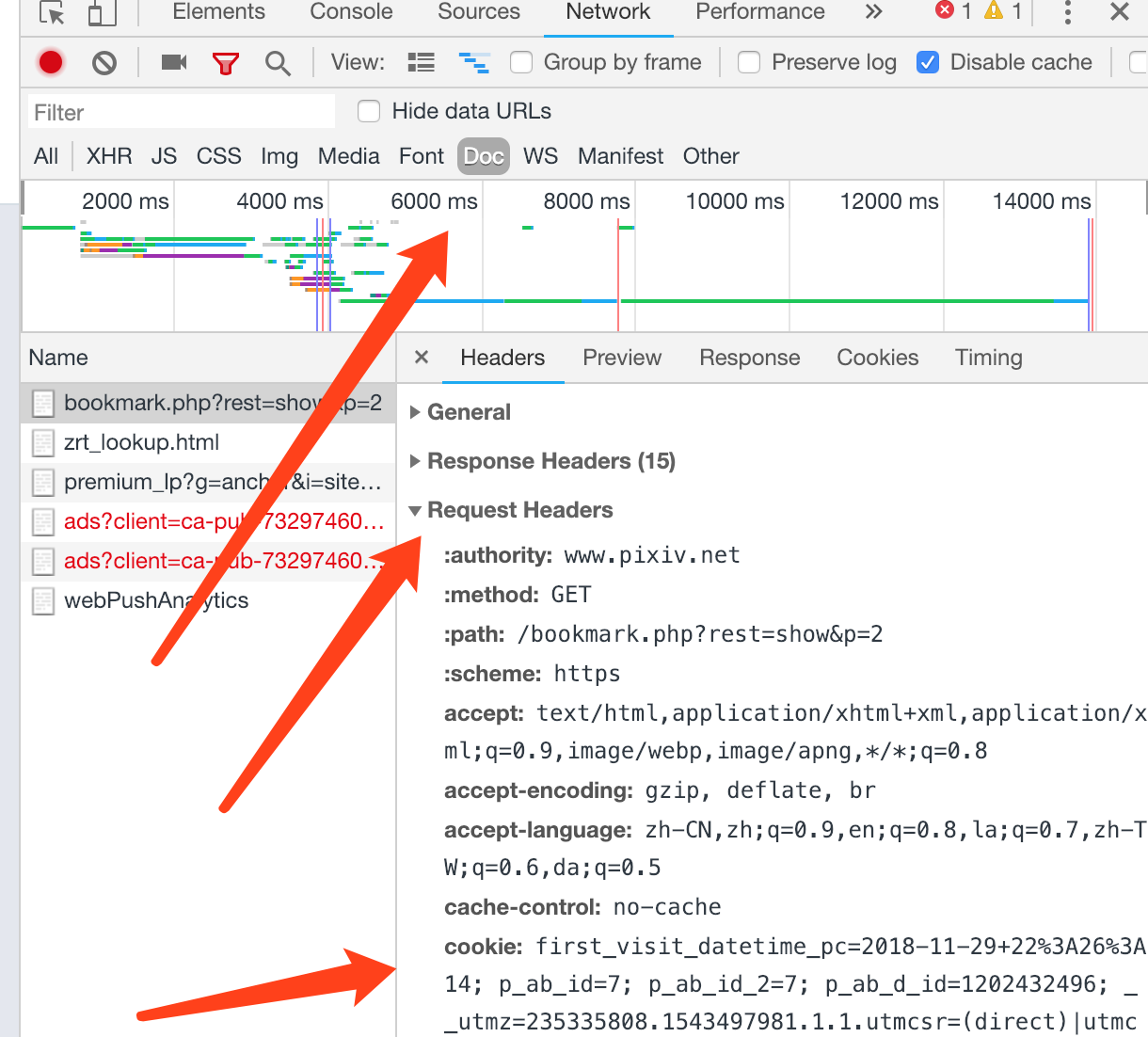This screenshot has height=1037, width=1148.
Task: Open the network search magnifier
Action: point(278,63)
